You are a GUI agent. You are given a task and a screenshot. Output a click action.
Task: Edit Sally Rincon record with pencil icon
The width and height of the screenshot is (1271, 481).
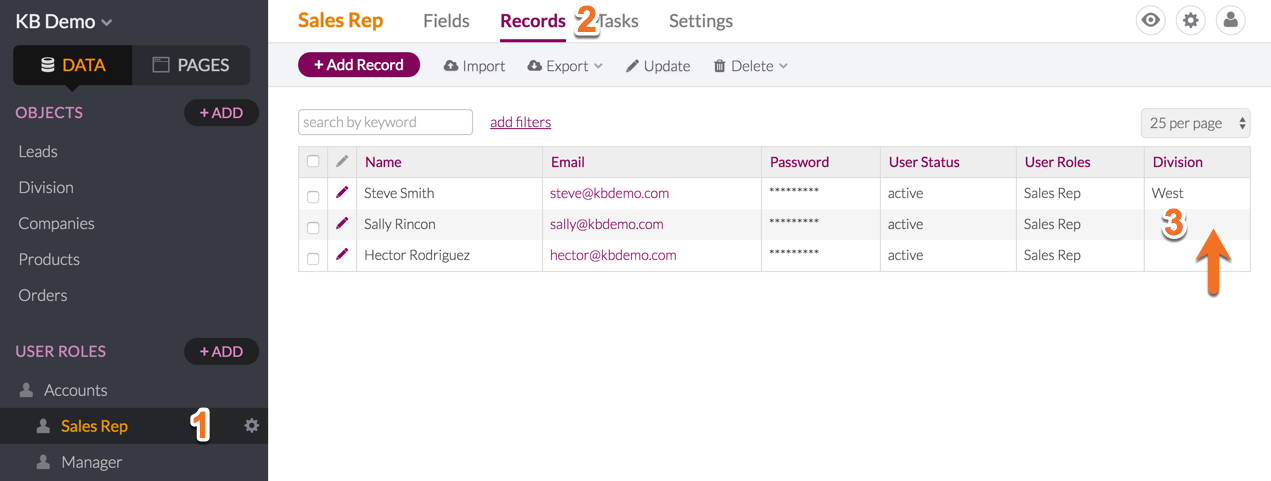pyautogui.click(x=342, y=223)
